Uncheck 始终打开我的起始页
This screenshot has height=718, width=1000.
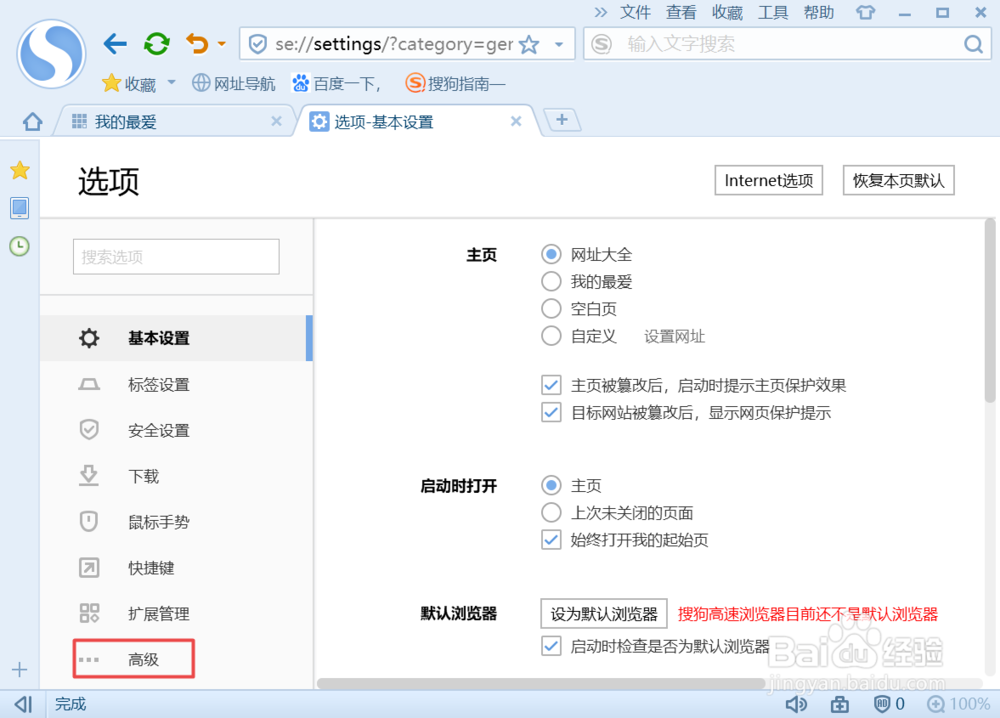[x=551, y=539]
